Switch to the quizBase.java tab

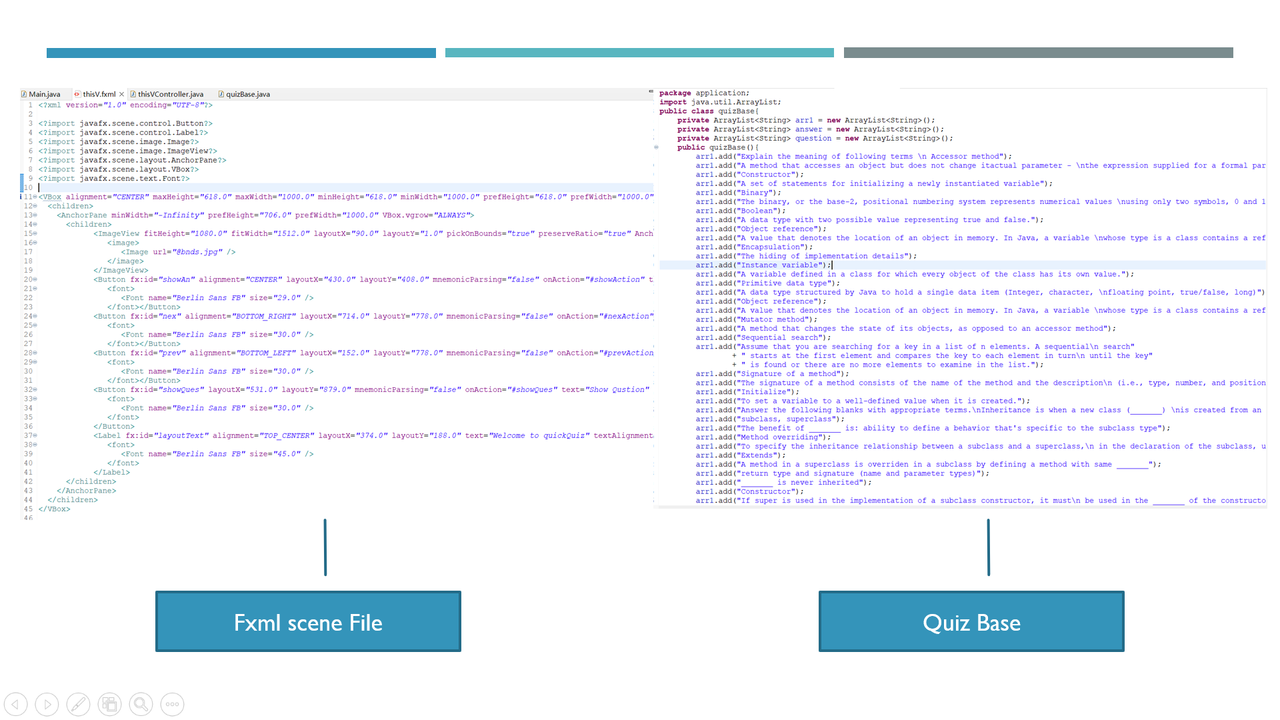click(244, 94)
